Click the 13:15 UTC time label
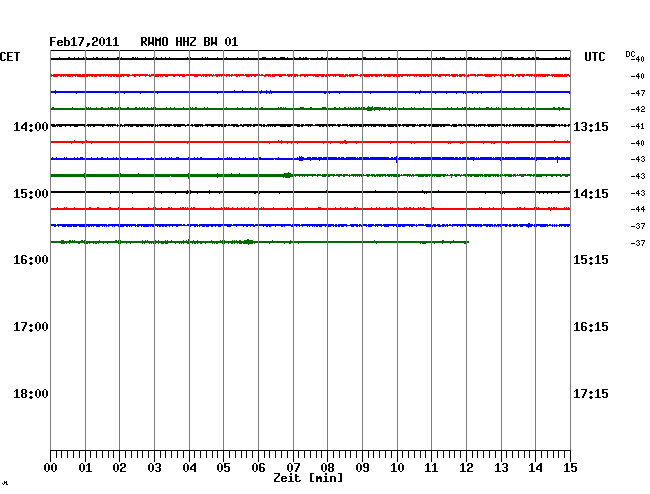 coord(591,127)
